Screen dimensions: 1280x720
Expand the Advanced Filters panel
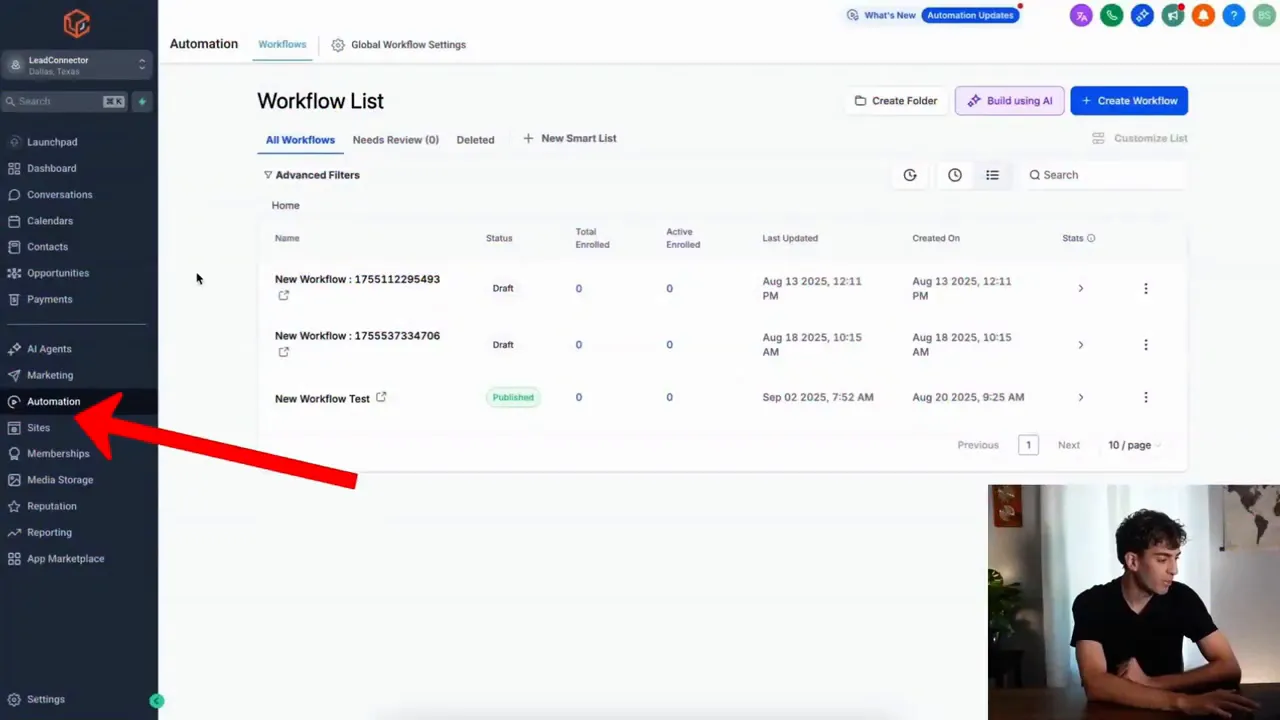[311, 175]
